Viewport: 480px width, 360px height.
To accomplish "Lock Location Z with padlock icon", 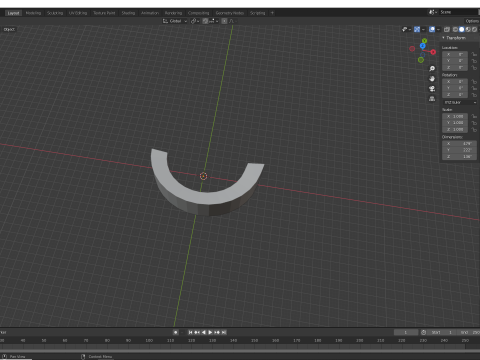I will click(474, 68).
